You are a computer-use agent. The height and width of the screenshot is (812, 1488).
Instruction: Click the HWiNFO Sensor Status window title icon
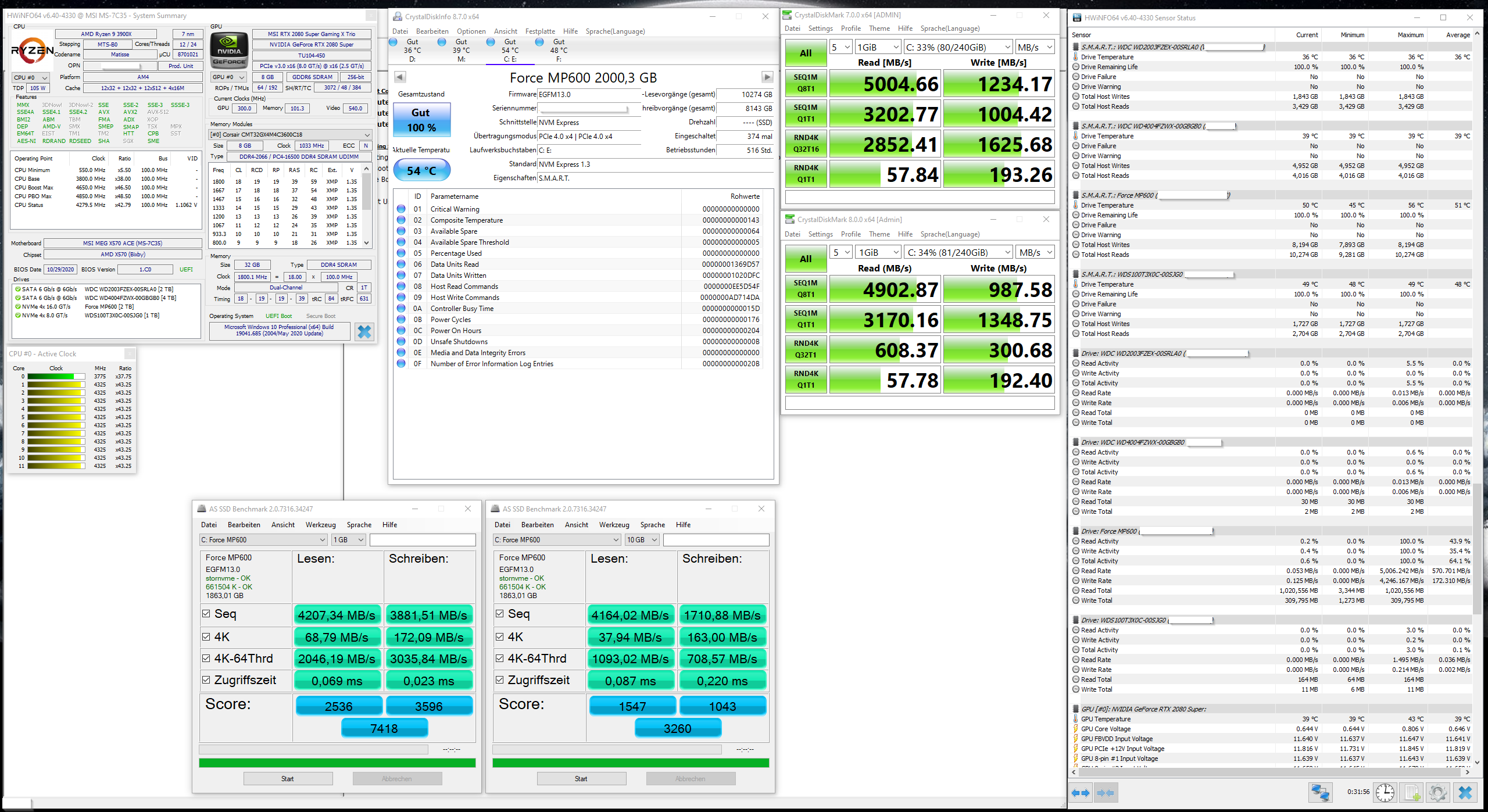1077,17
